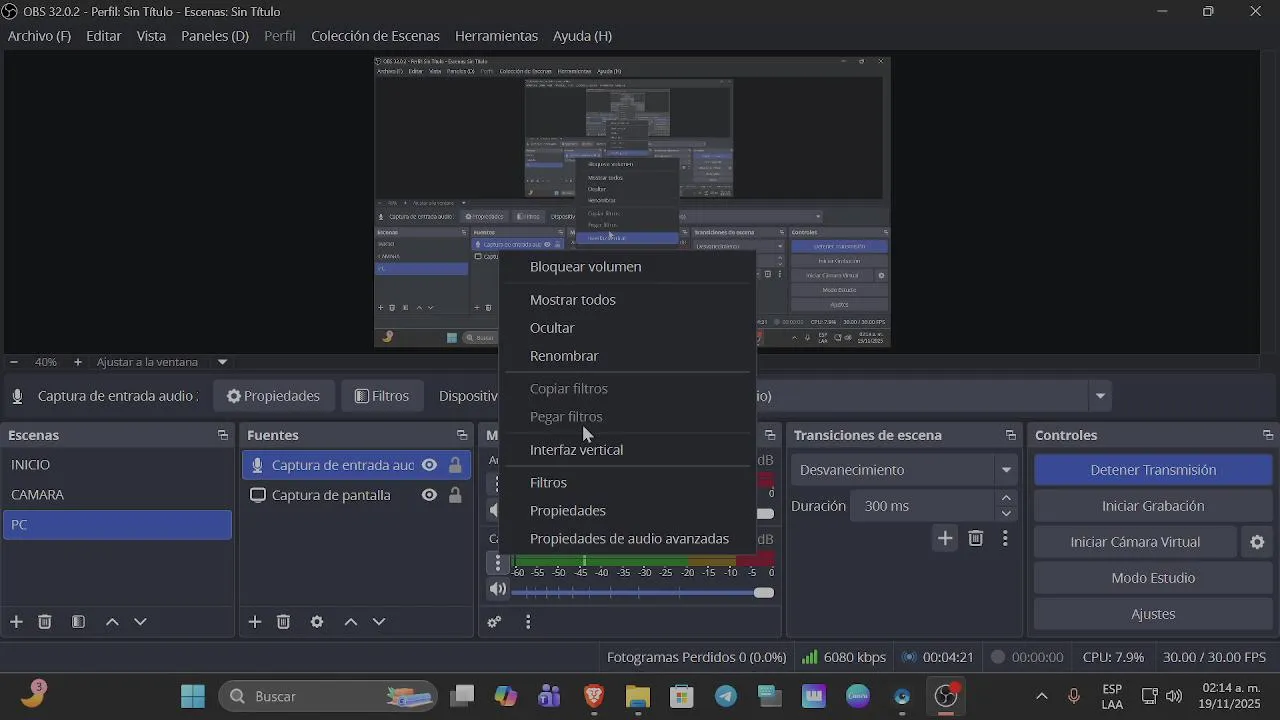Screen dimensions: 1280x720
Task: Open mixer menu three-dots next to gears icon
Action: (528, 622)
